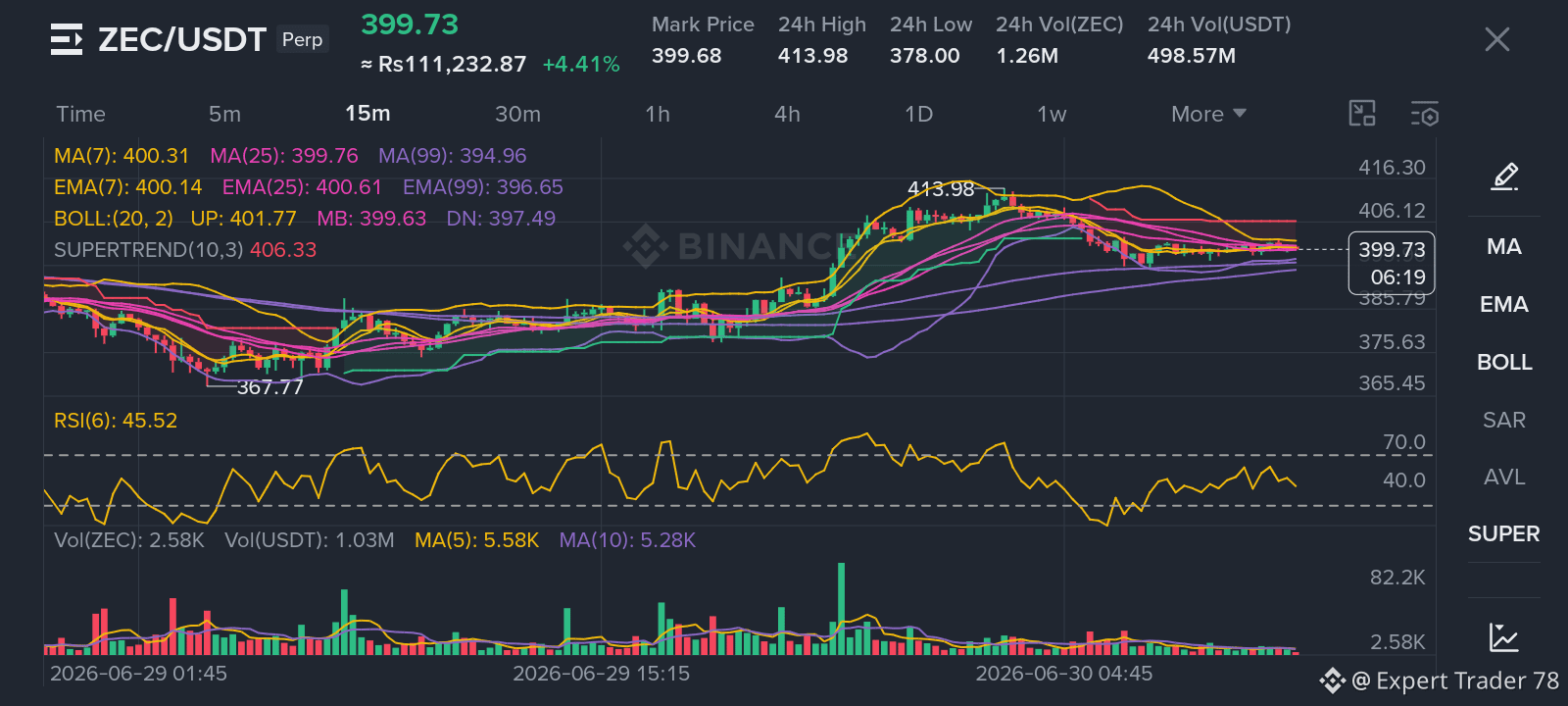Select the 4h interval
Image resolution: width=1568 pixels, height=706 pixels.
click(x=787, y=115)
